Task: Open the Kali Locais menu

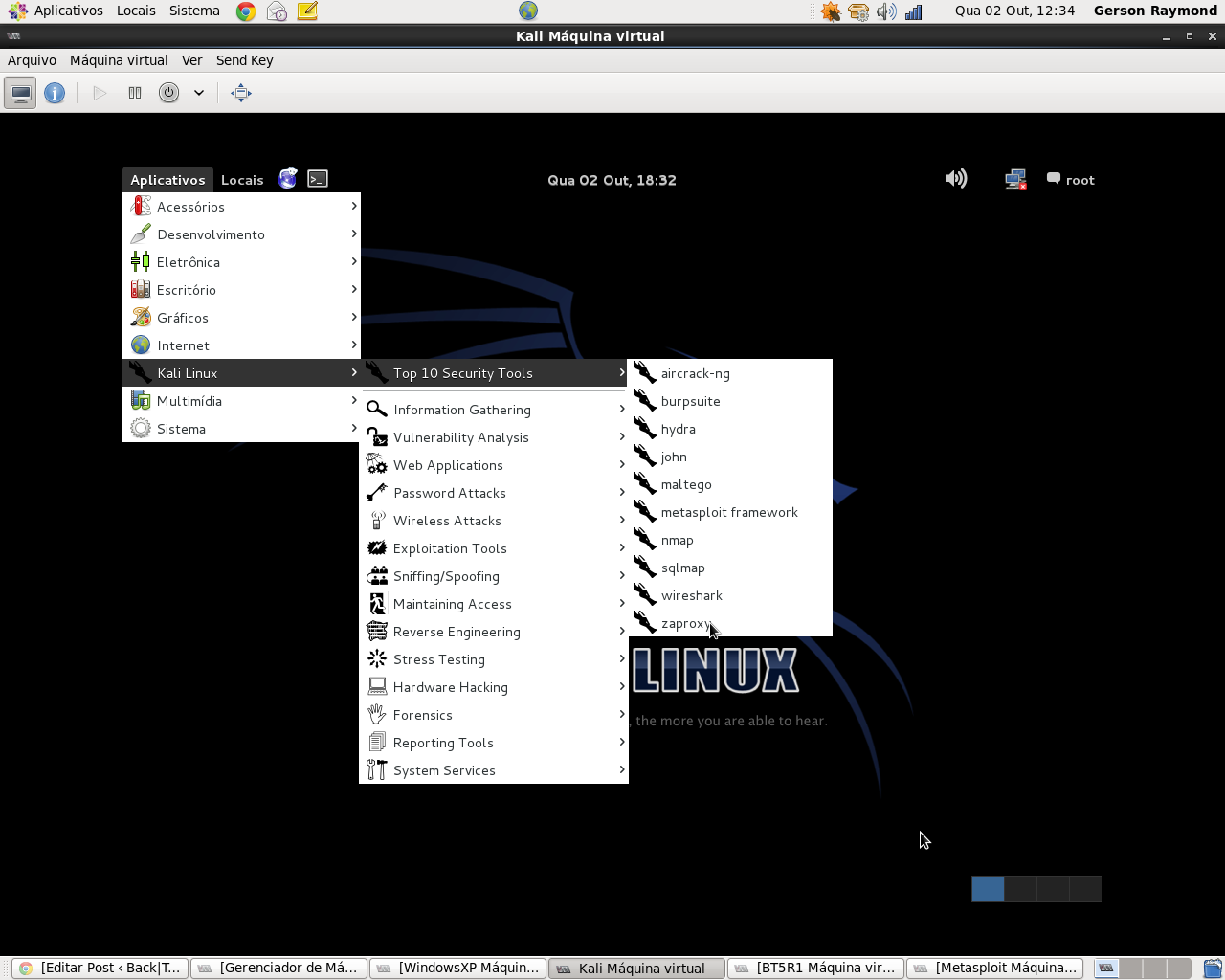Action: pos(242,180)
